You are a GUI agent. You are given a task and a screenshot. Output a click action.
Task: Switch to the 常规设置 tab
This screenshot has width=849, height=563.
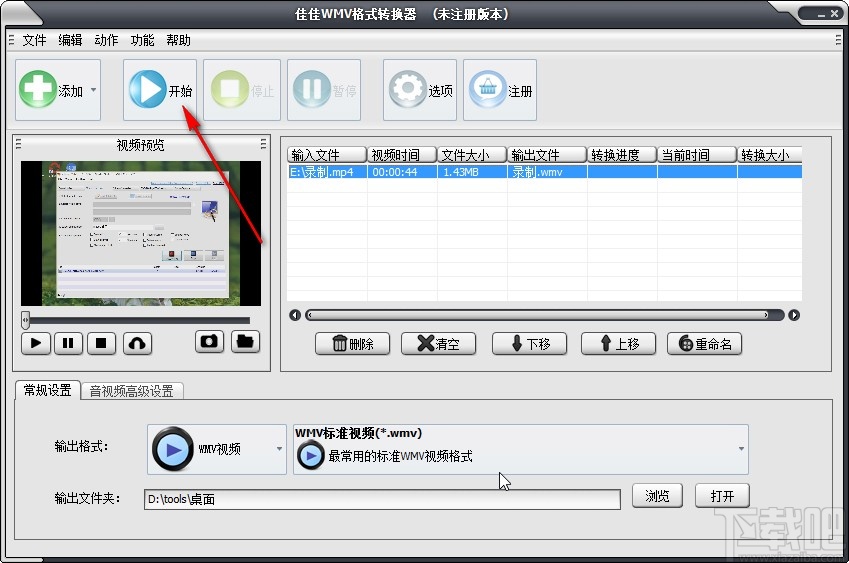pos(48,390)
